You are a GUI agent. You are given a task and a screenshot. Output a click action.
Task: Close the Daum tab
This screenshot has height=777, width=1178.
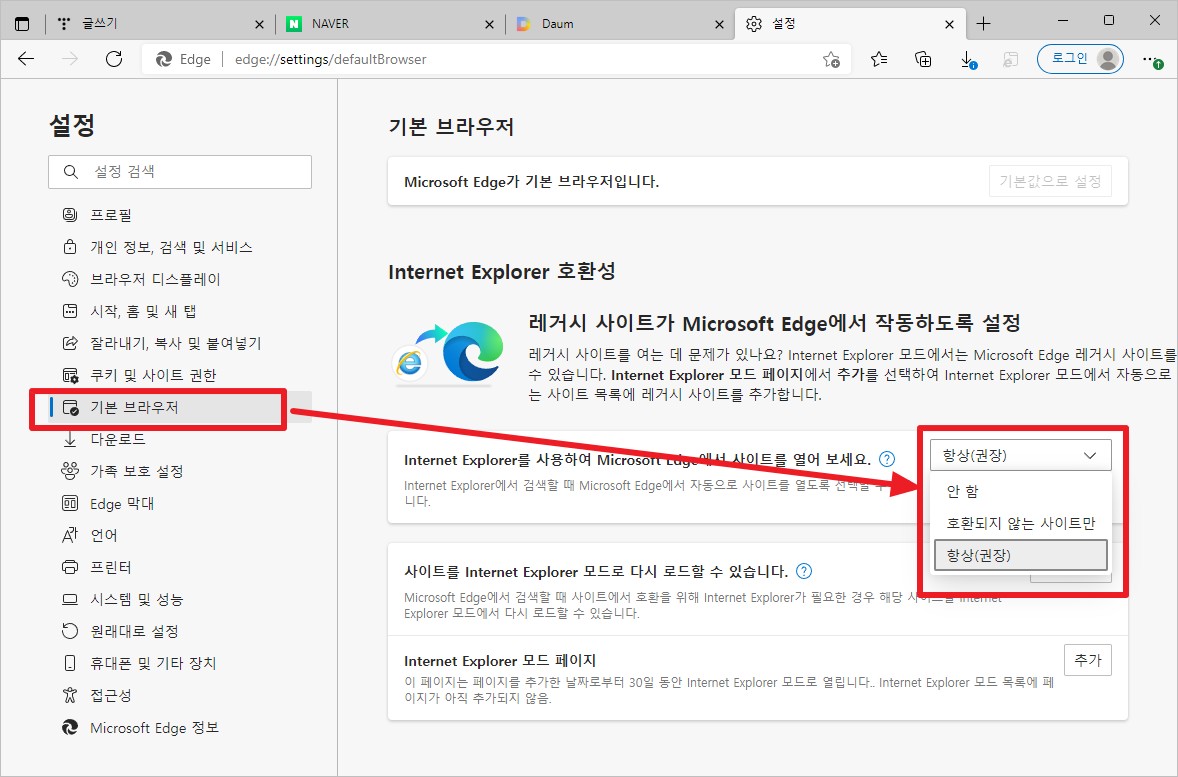pos(719,24)
